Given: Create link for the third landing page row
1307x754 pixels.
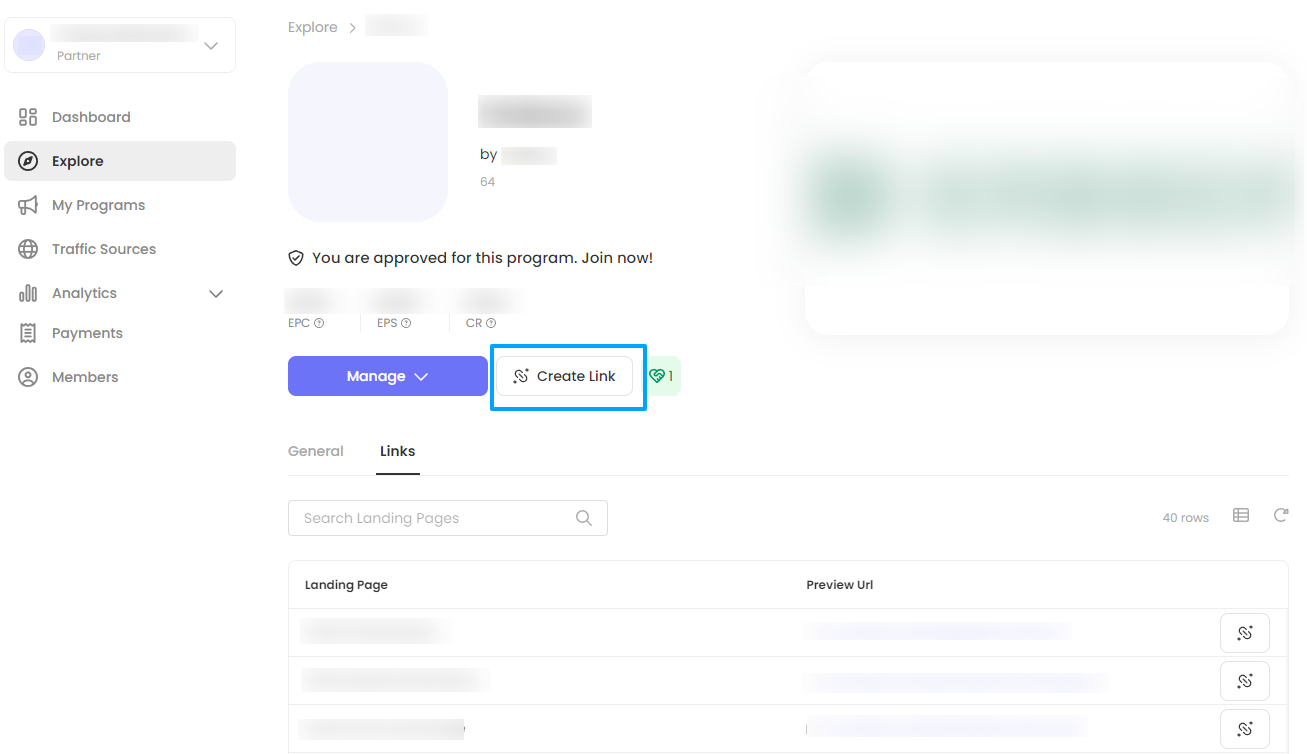Looking at the screenshot, I should point(1244,729).
